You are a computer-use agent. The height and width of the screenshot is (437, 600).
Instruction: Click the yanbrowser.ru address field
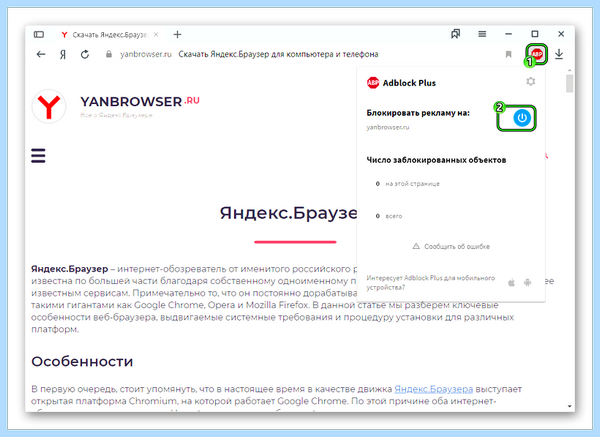(146, 54)
